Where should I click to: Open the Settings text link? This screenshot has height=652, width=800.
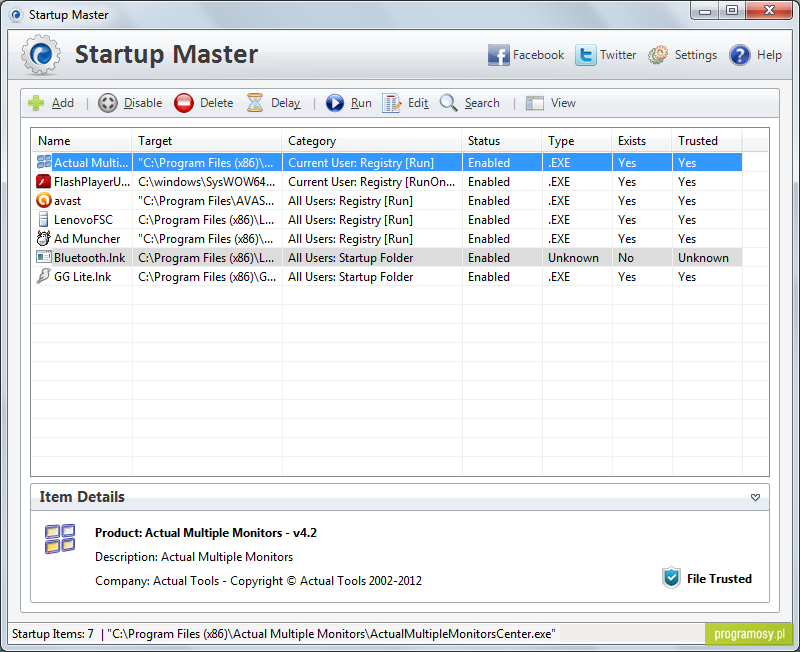(x=696, y=55)
